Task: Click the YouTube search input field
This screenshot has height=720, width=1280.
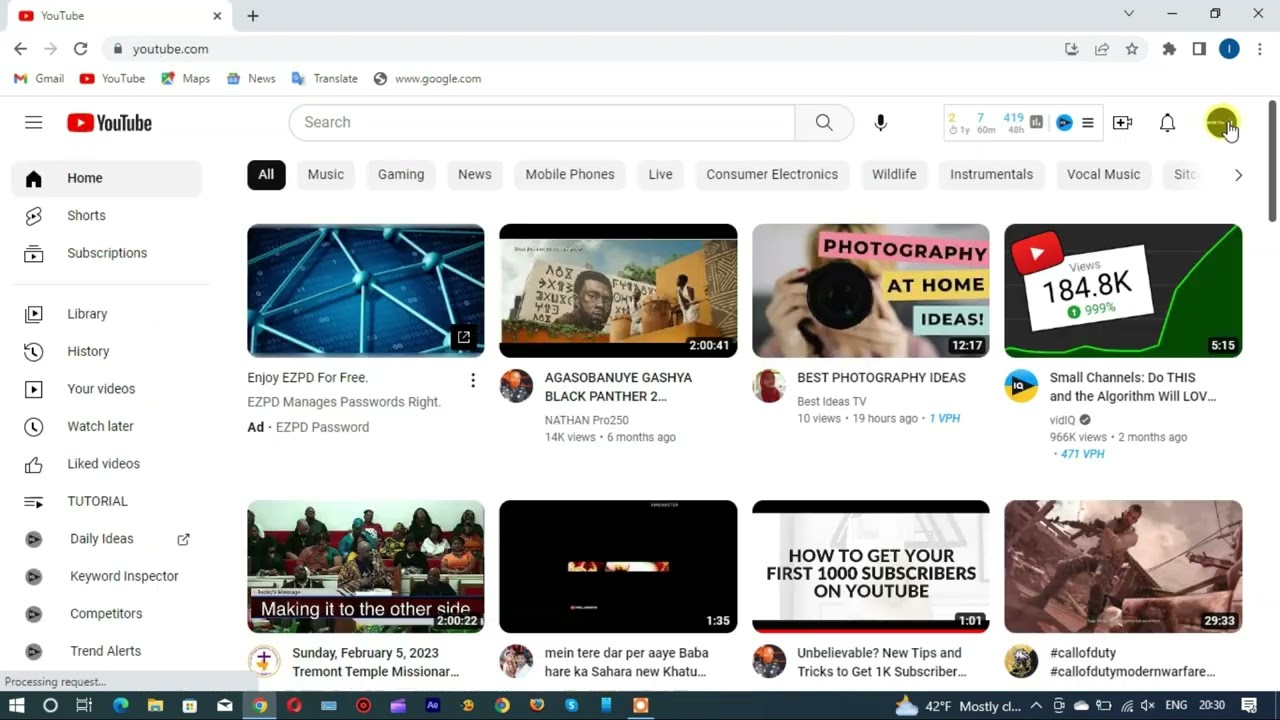Action: [542, 122]
